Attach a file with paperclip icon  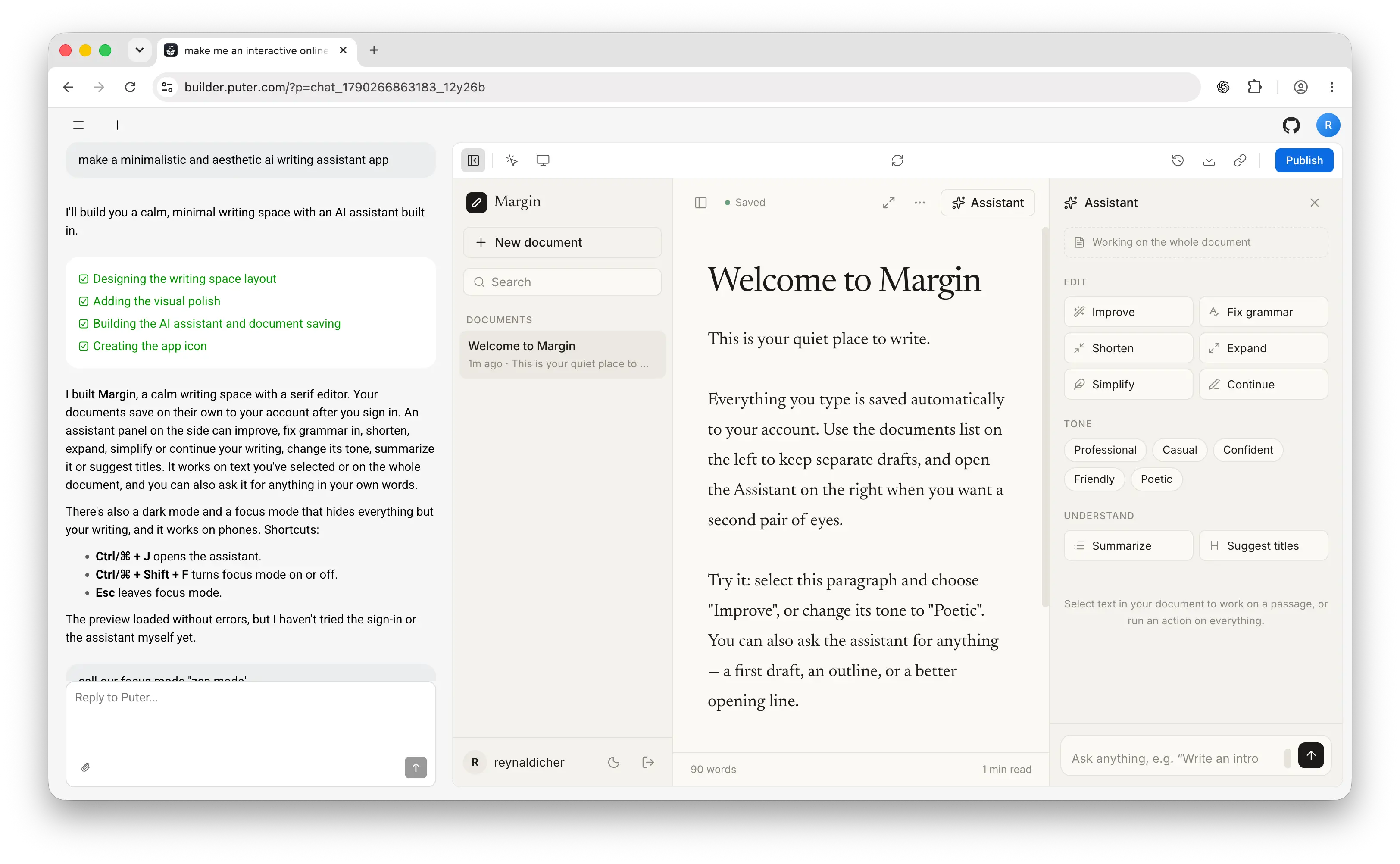pos(86,767)
